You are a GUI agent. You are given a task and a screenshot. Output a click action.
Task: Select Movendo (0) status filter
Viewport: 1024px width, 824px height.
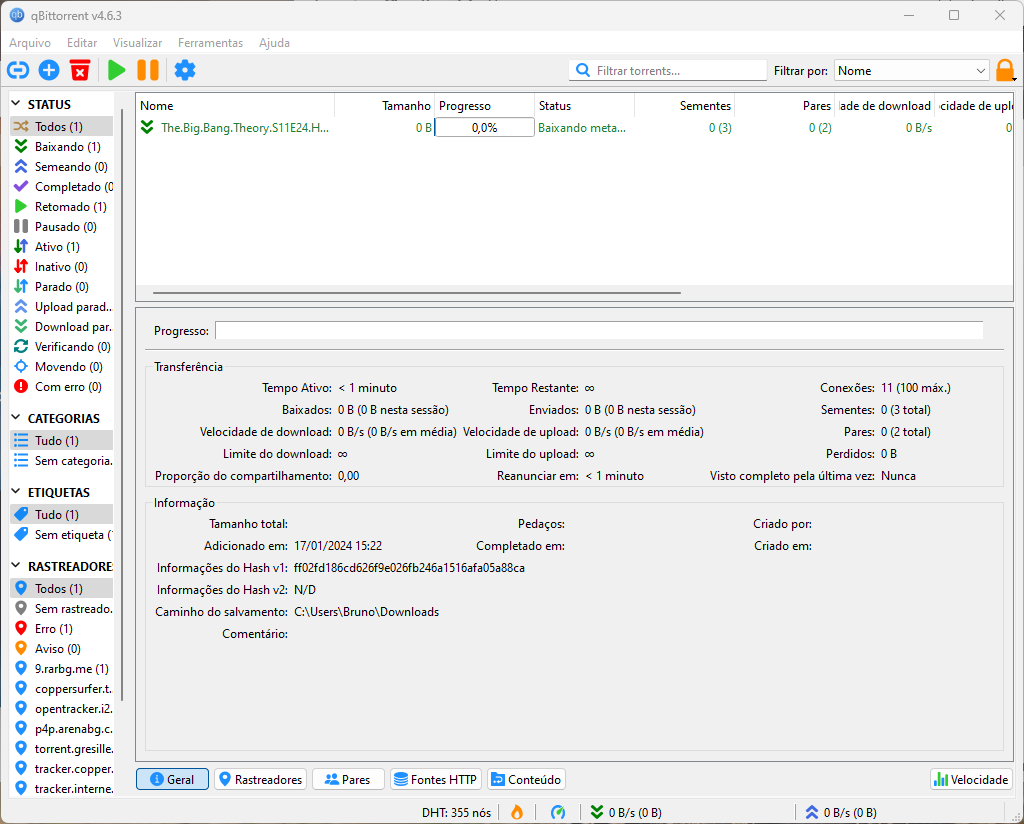(x=62, y=367)
